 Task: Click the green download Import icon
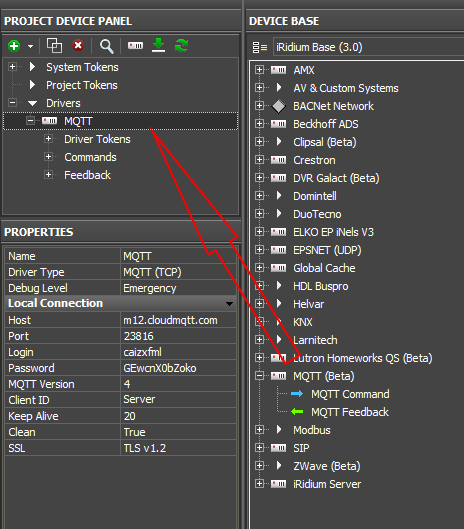pyautogui.click(x=158, y=45)
